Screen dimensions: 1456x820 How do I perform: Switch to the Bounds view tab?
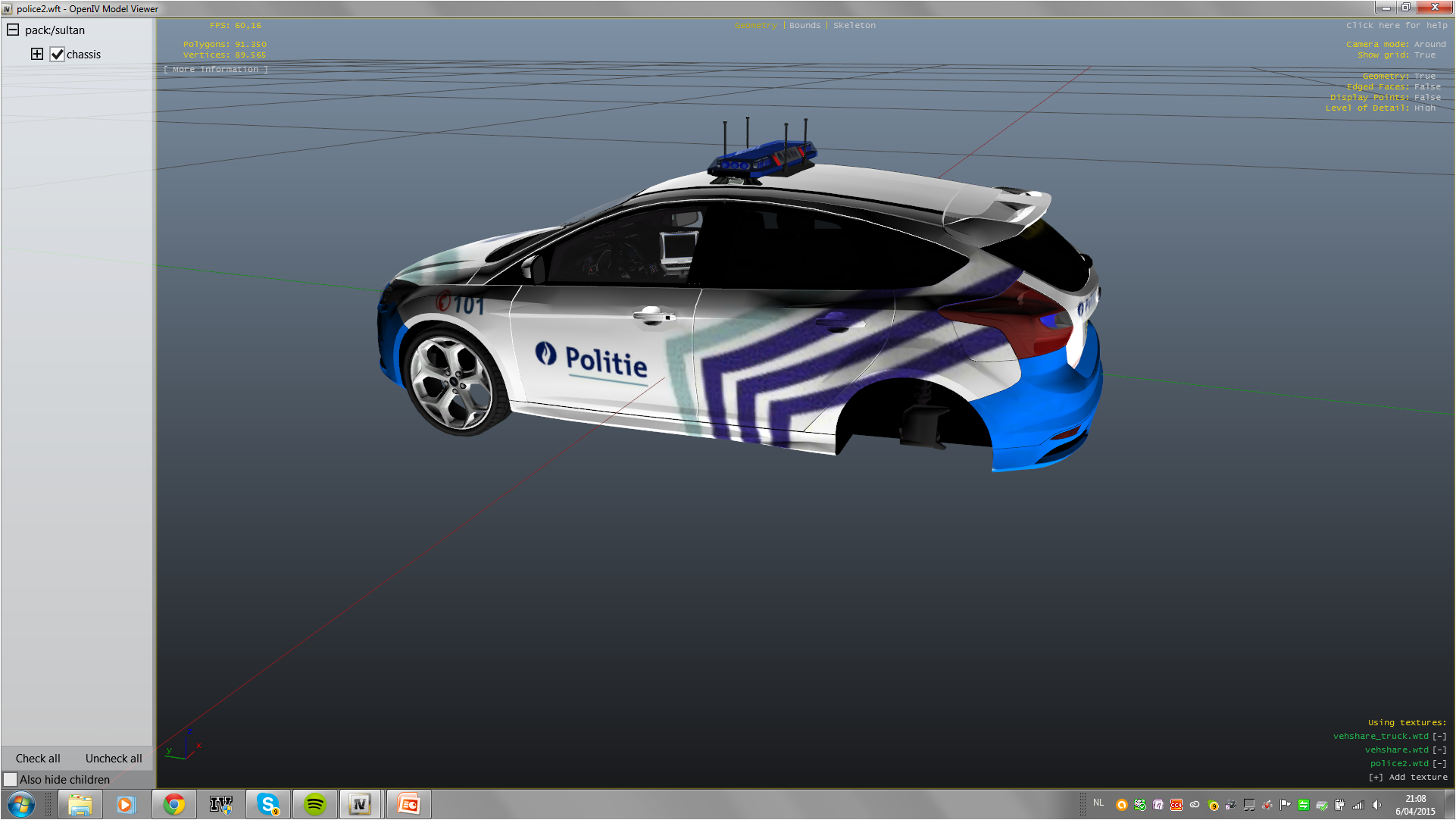[805, 25]
